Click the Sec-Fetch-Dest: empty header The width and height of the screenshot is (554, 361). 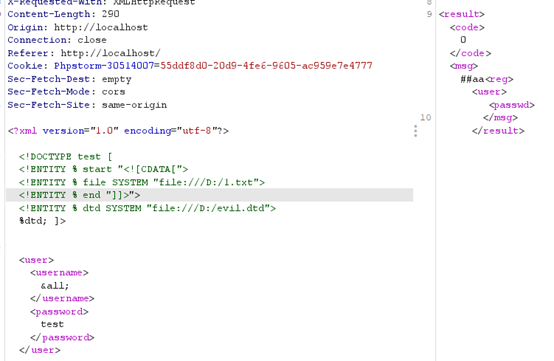tap(69, 79)
